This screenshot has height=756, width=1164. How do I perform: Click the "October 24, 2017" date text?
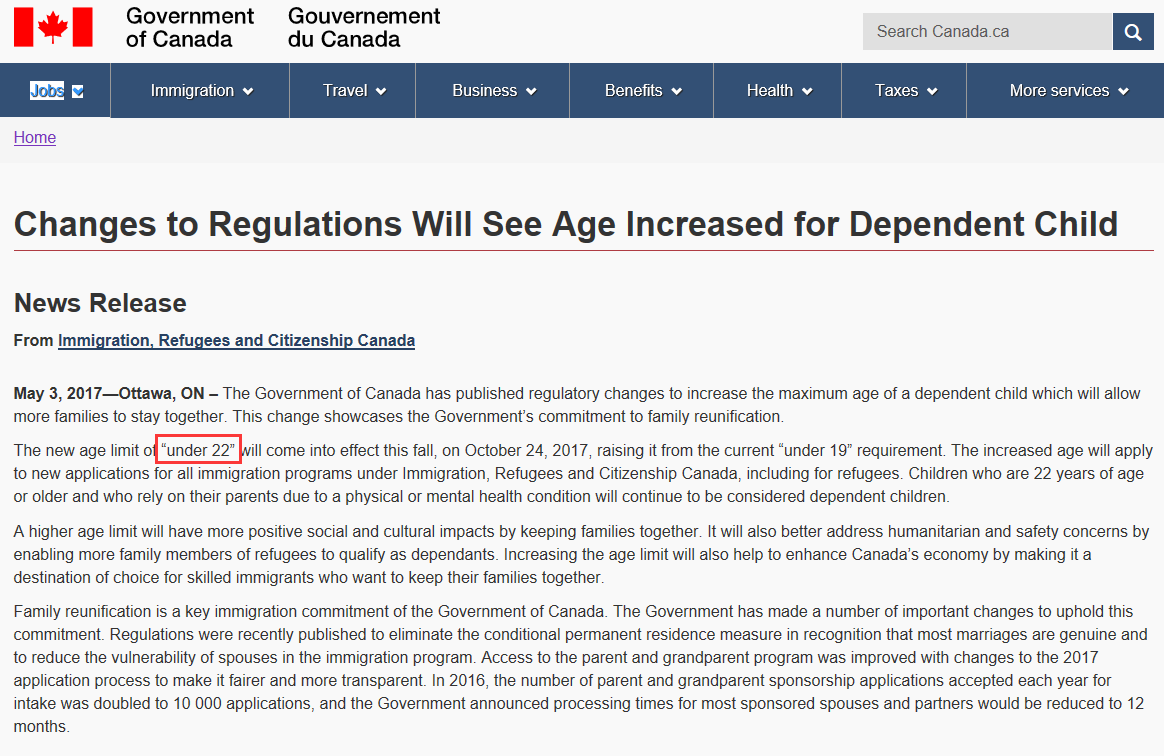point(526,451)
